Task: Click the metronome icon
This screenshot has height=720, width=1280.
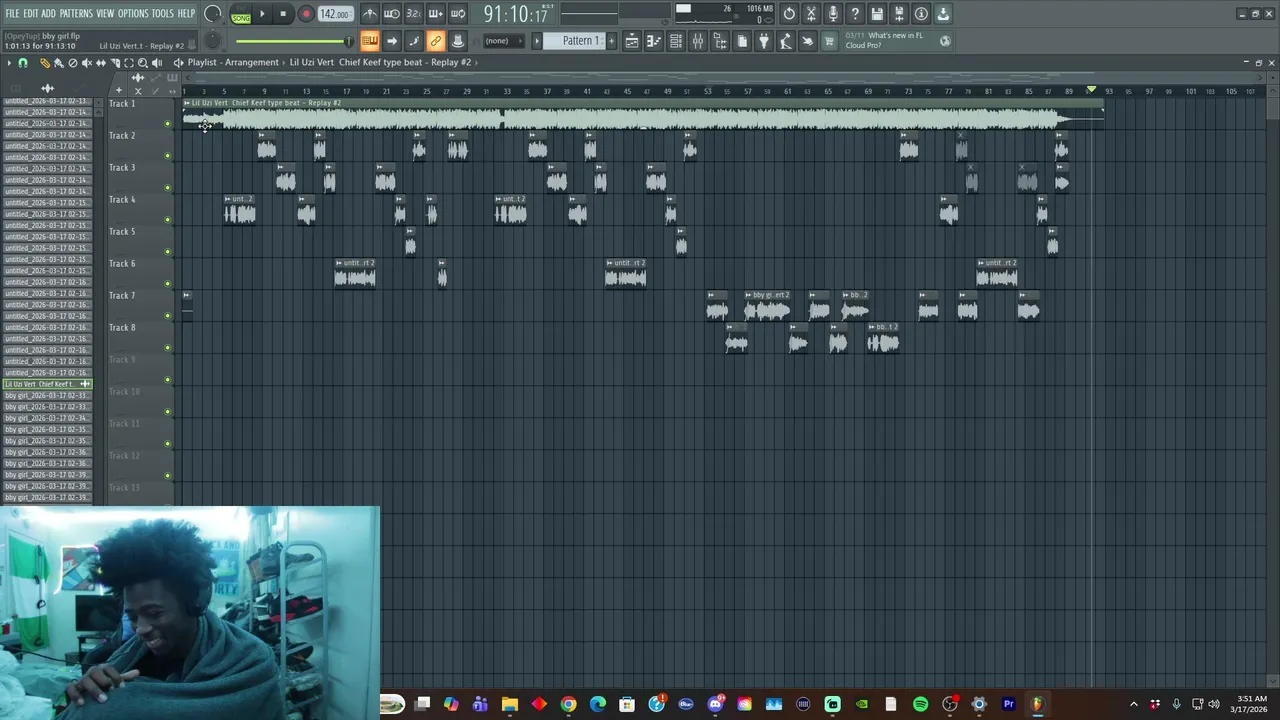Action: 370,14
